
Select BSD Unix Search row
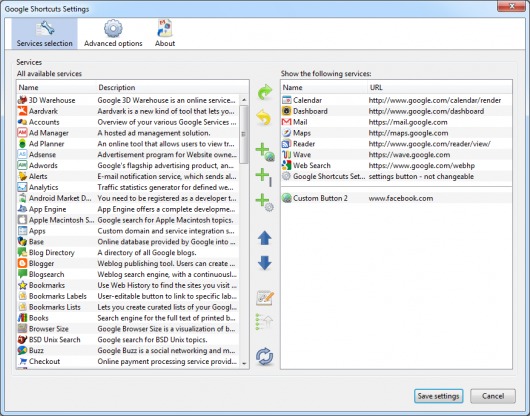(128, 340)
